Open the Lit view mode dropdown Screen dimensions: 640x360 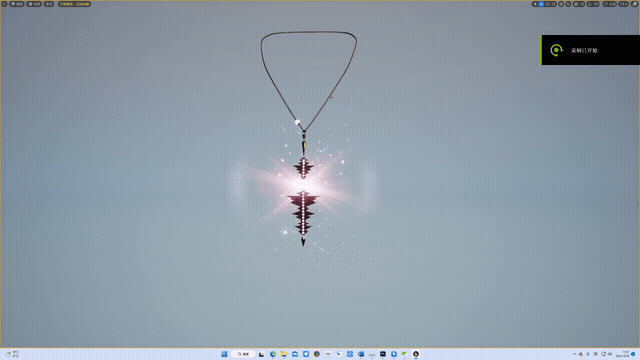point(34,4)
